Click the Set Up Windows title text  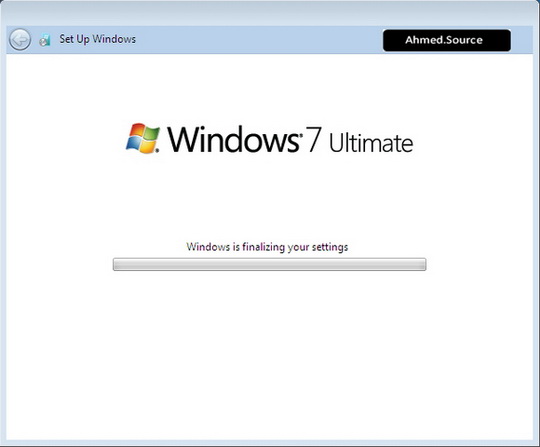click(97, 39)
